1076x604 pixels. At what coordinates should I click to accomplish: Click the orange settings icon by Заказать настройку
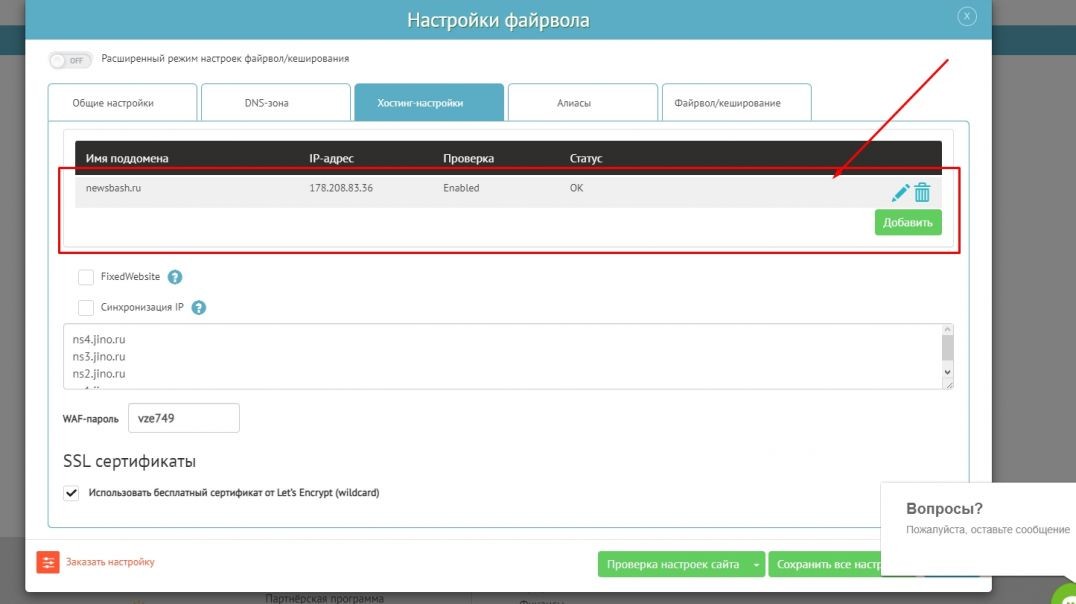point(48,562)
